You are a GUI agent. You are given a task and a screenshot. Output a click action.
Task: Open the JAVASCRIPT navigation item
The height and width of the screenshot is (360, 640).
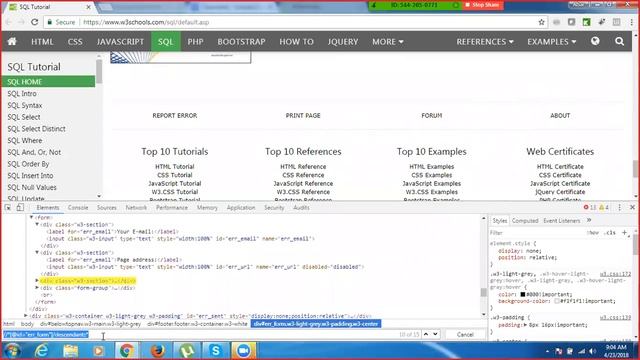point(120,41)
